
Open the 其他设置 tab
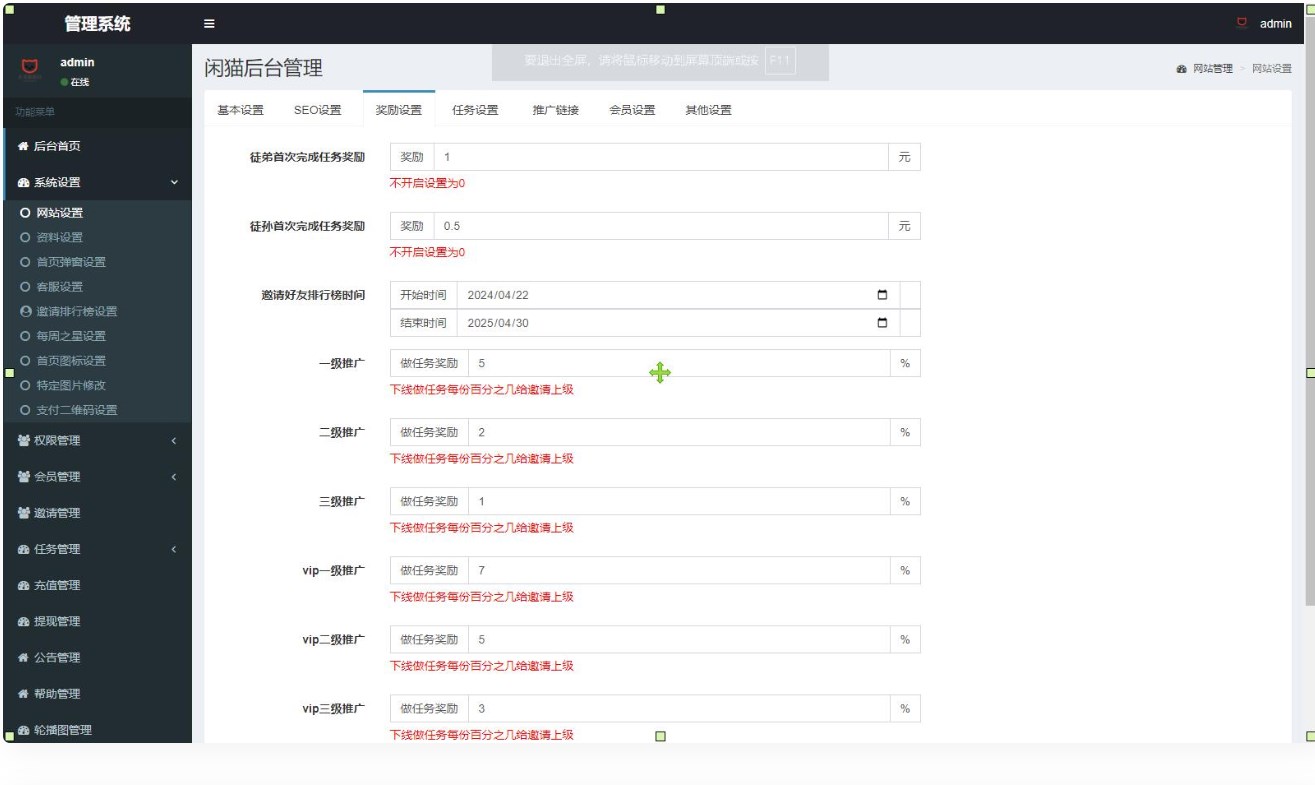click(708, 110)
